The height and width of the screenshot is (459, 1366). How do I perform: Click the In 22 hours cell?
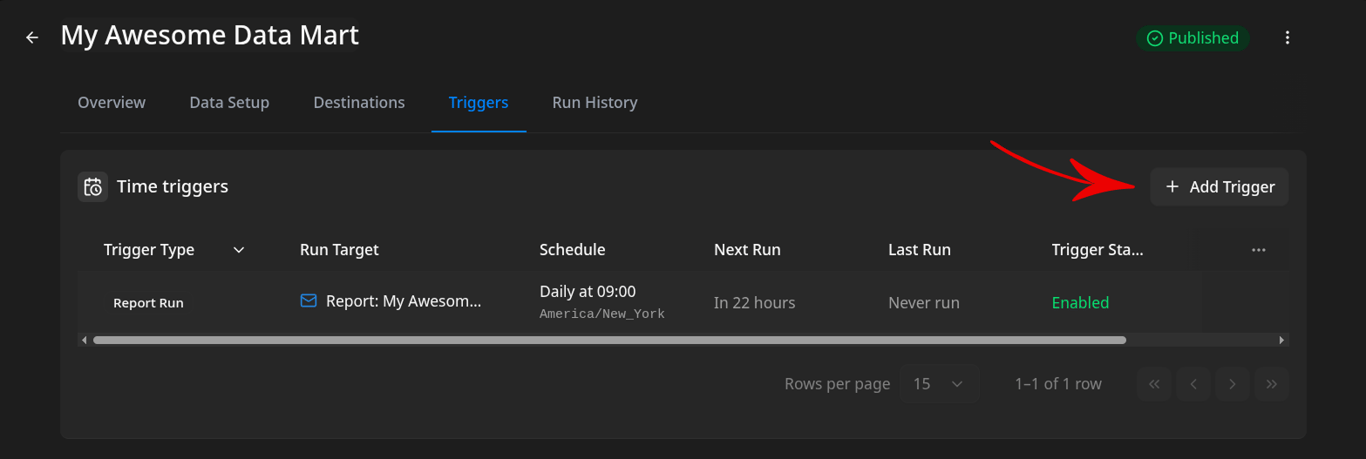pos(754,302)
